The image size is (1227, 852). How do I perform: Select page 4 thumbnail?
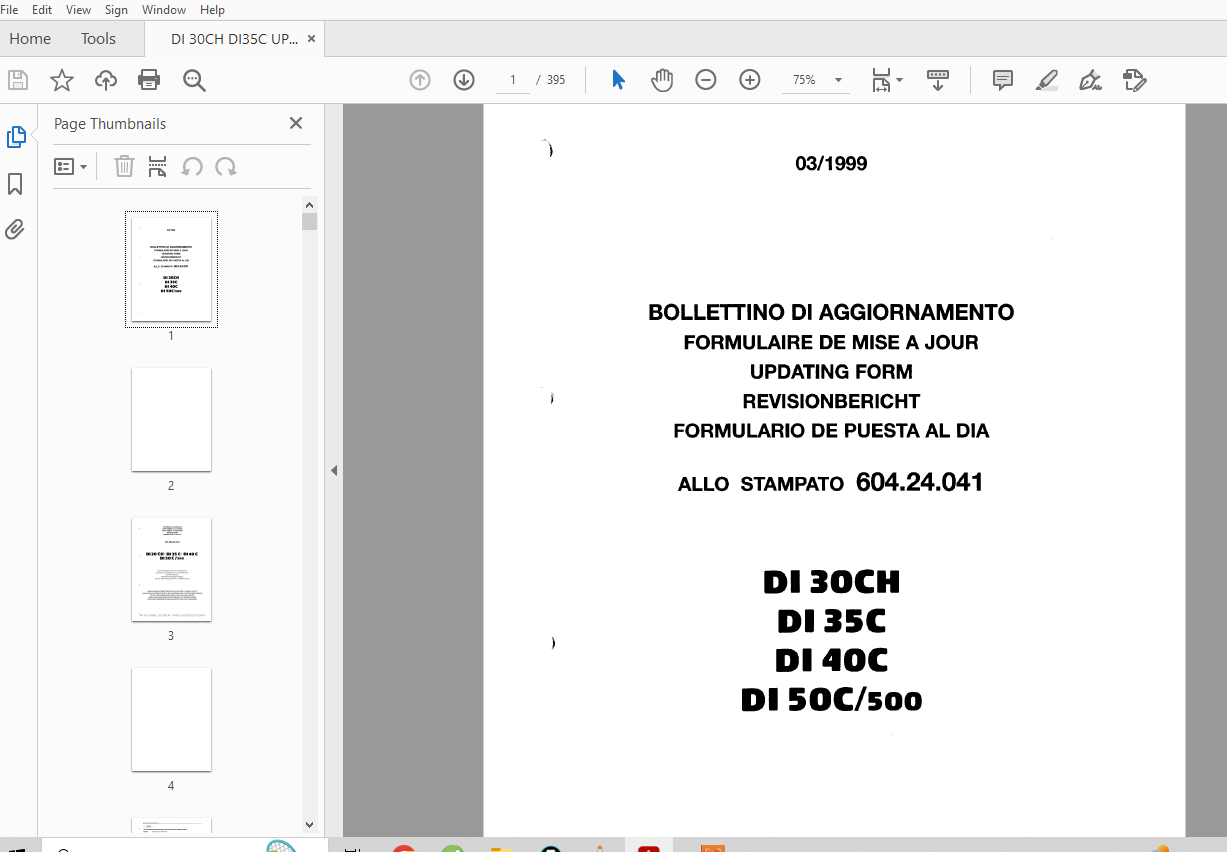(171, 719)
